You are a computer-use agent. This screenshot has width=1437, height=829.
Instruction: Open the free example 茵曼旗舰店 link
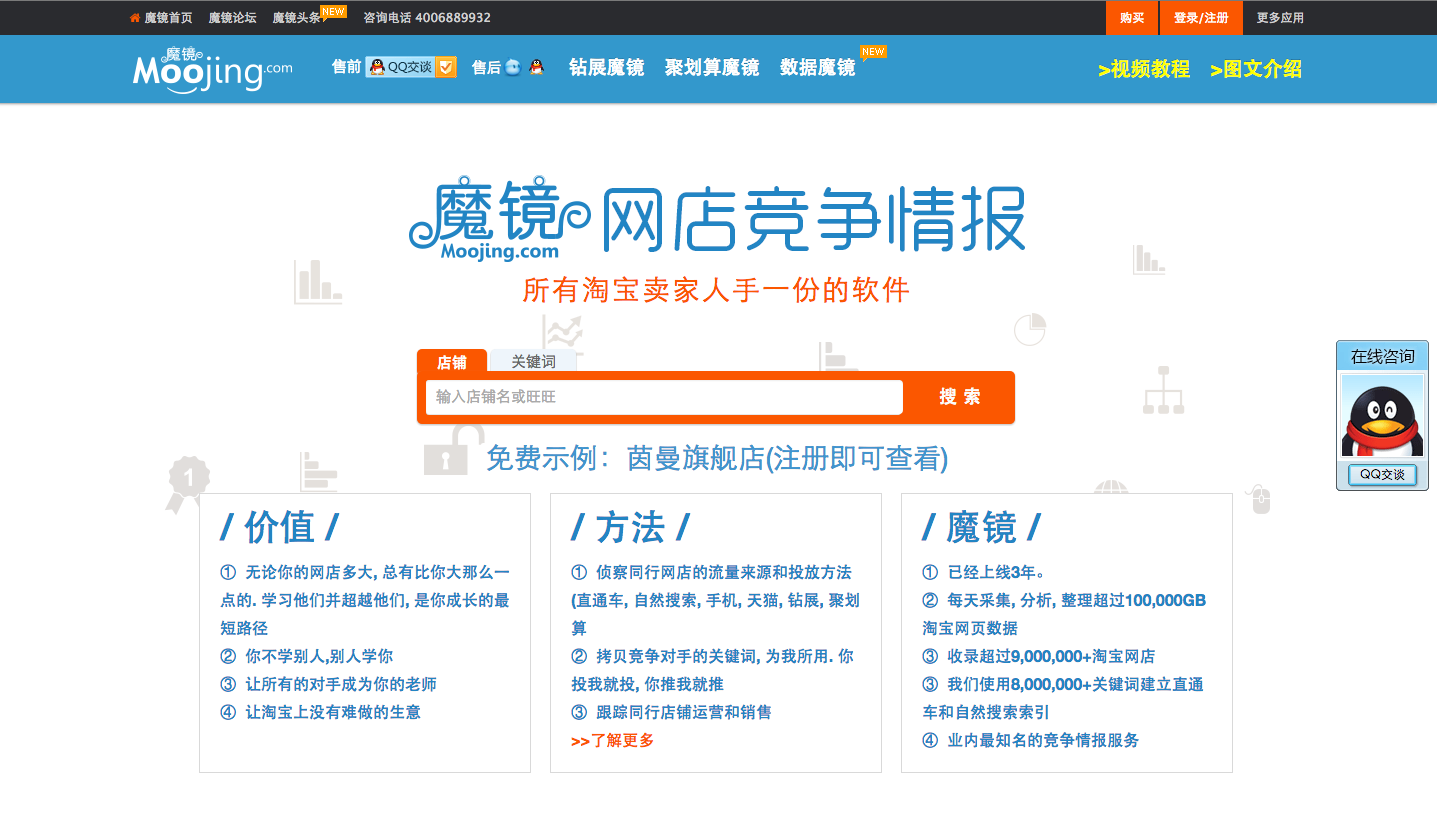(717, 459)
